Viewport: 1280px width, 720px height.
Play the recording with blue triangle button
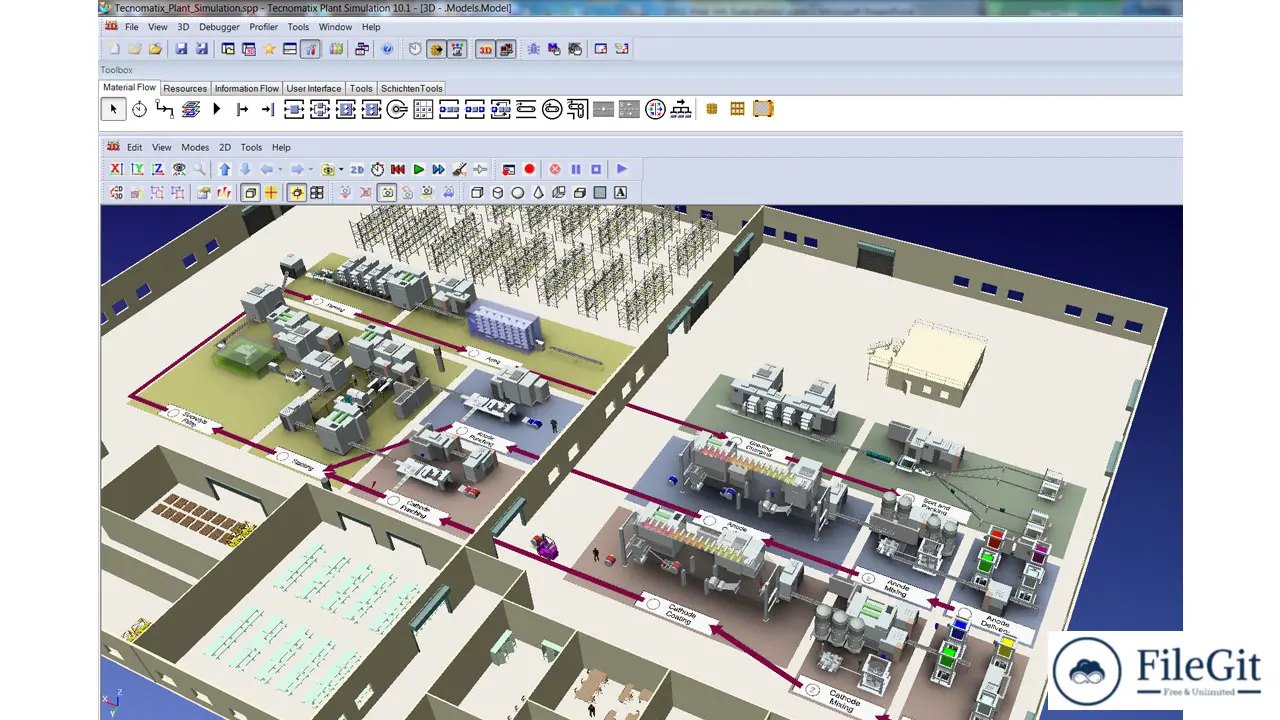(622, 170)
